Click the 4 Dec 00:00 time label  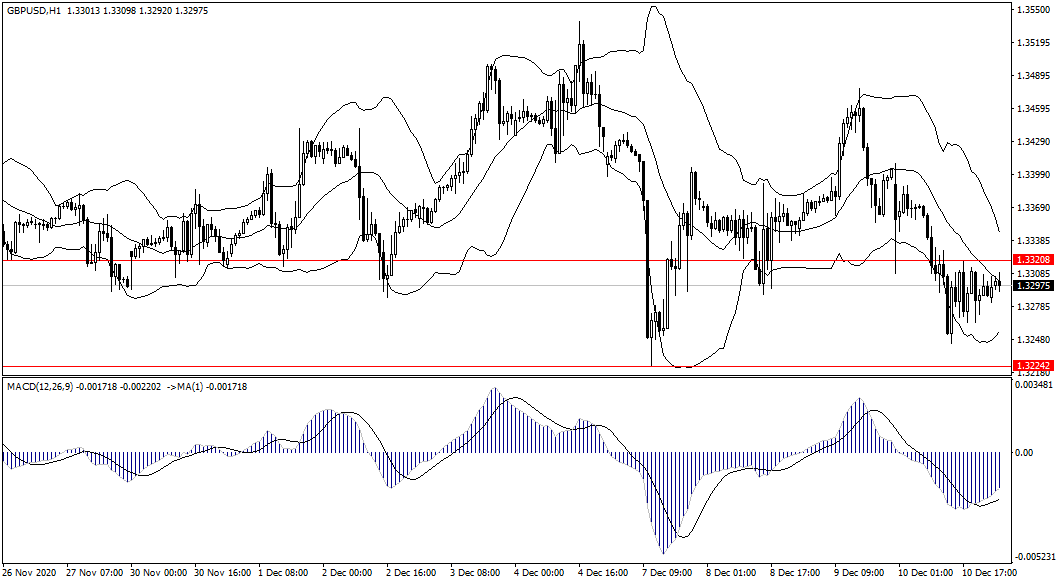pyautogui.click(x=539, y=574)
